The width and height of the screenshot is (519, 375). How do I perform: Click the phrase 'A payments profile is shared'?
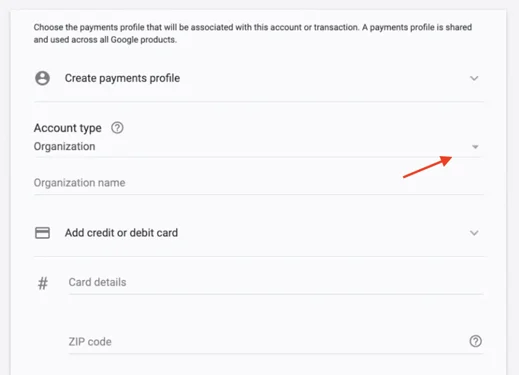click(x=417, y=27)
